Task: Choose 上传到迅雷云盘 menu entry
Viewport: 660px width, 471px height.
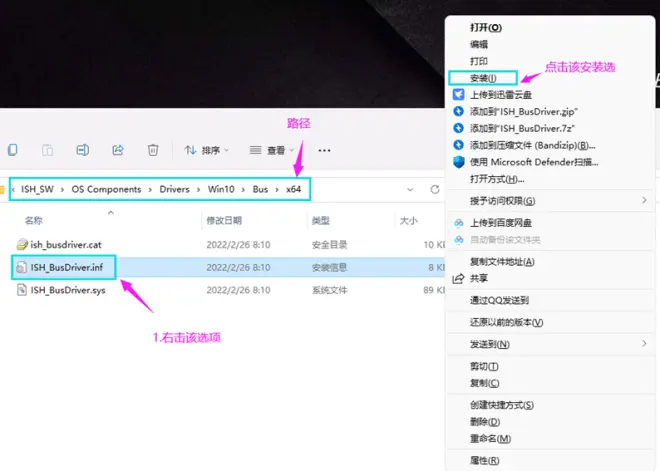Action: point(501,95)
